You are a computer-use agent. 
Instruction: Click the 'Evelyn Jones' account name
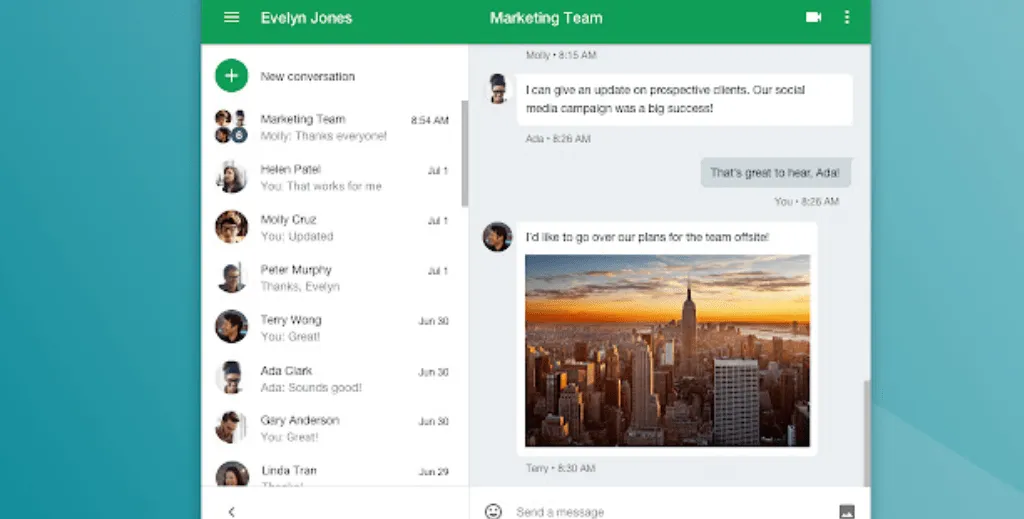tap(306, 18)
